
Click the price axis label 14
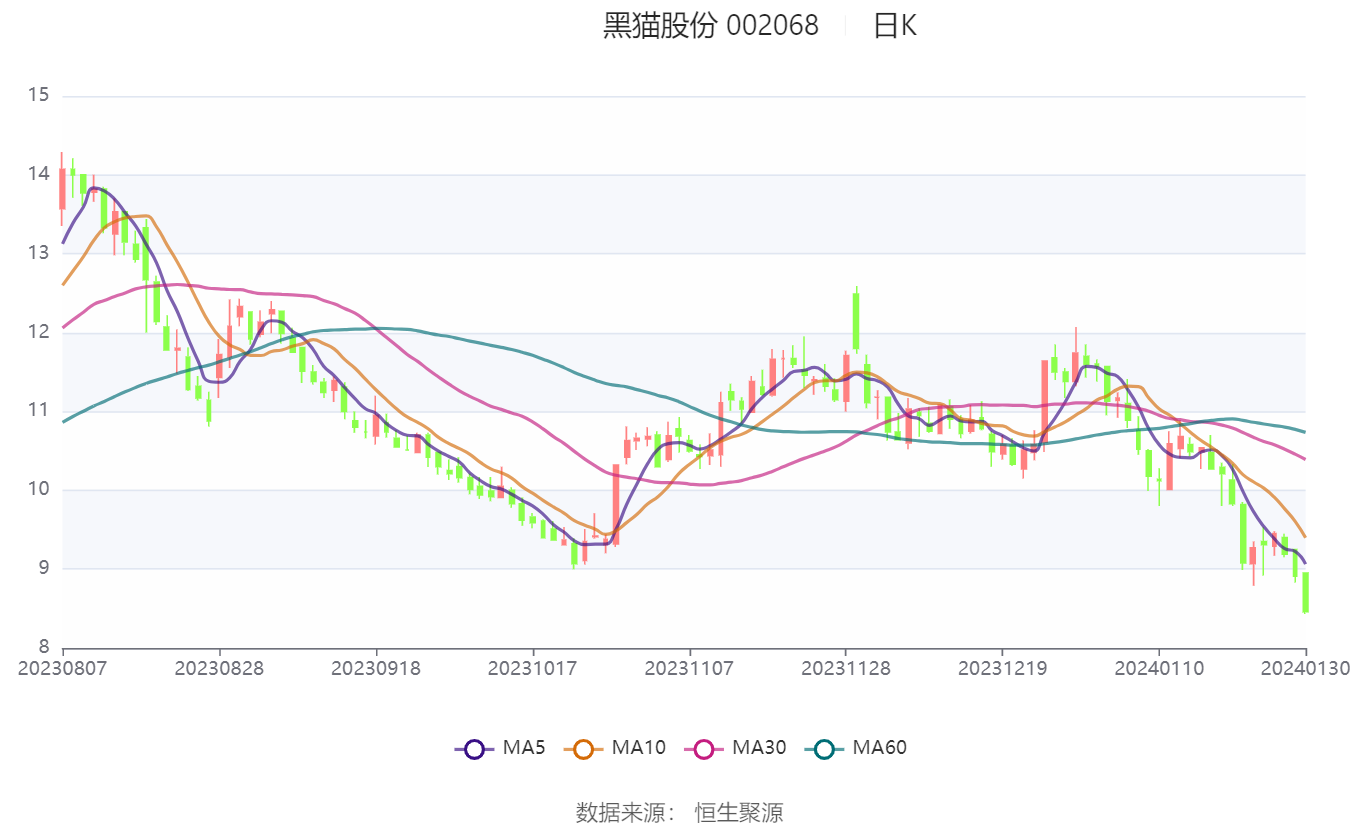coord(39,174)
